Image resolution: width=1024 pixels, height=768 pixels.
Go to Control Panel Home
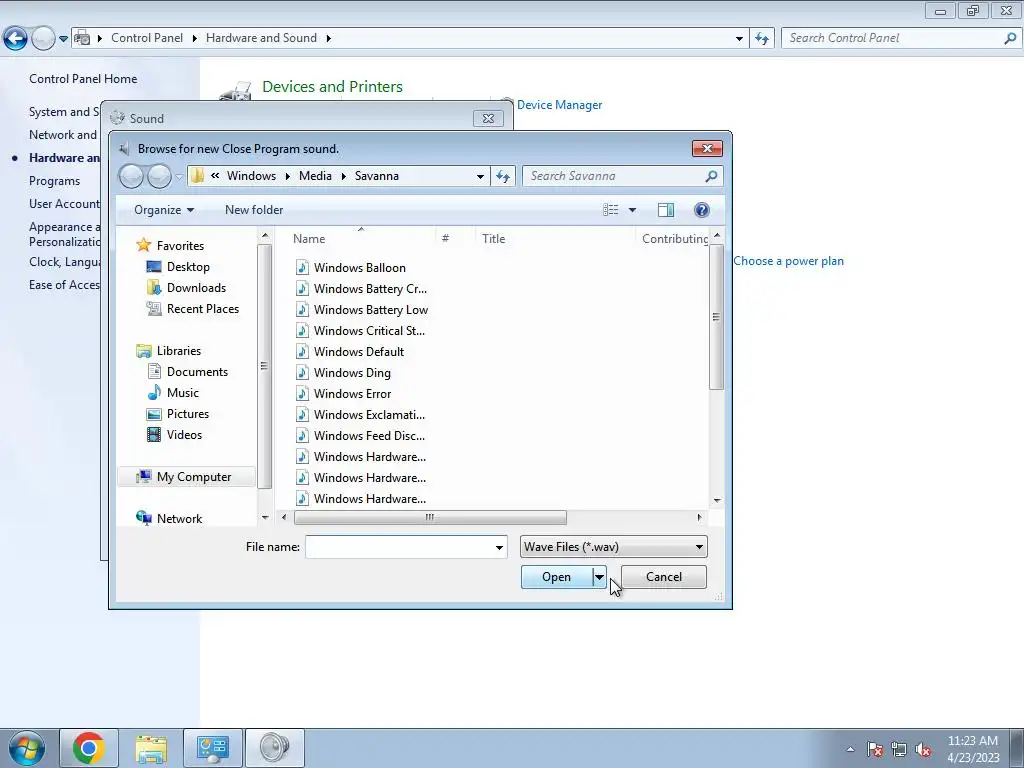[83, 78]
